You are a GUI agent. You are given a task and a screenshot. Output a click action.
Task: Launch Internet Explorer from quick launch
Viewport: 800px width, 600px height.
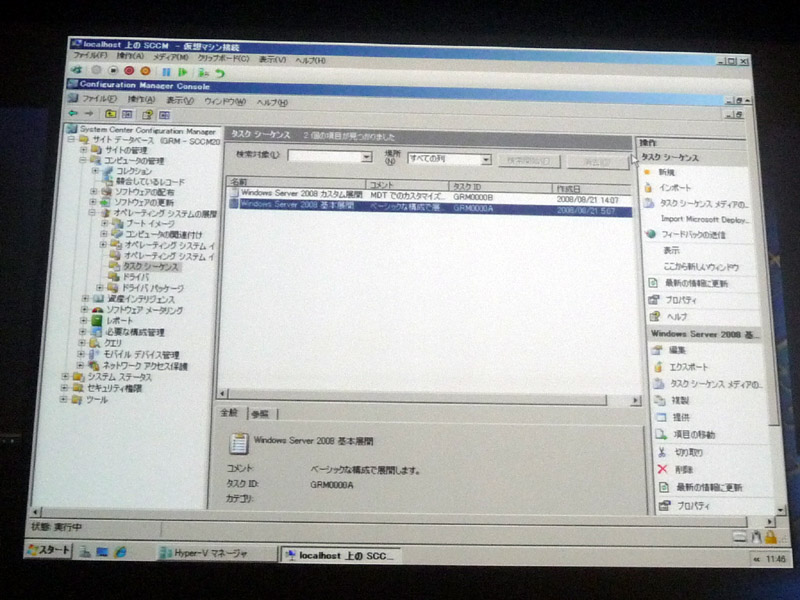[x=121, y=552]
